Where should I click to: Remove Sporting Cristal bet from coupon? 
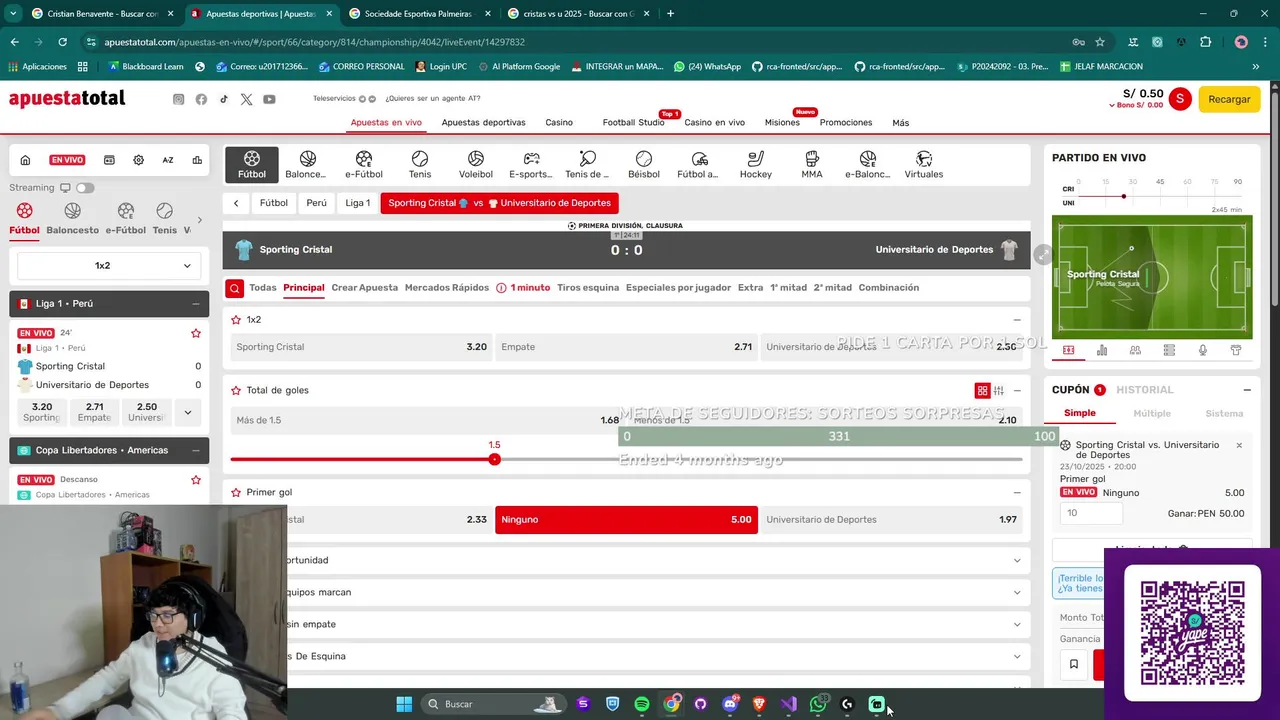[1239, 445]
